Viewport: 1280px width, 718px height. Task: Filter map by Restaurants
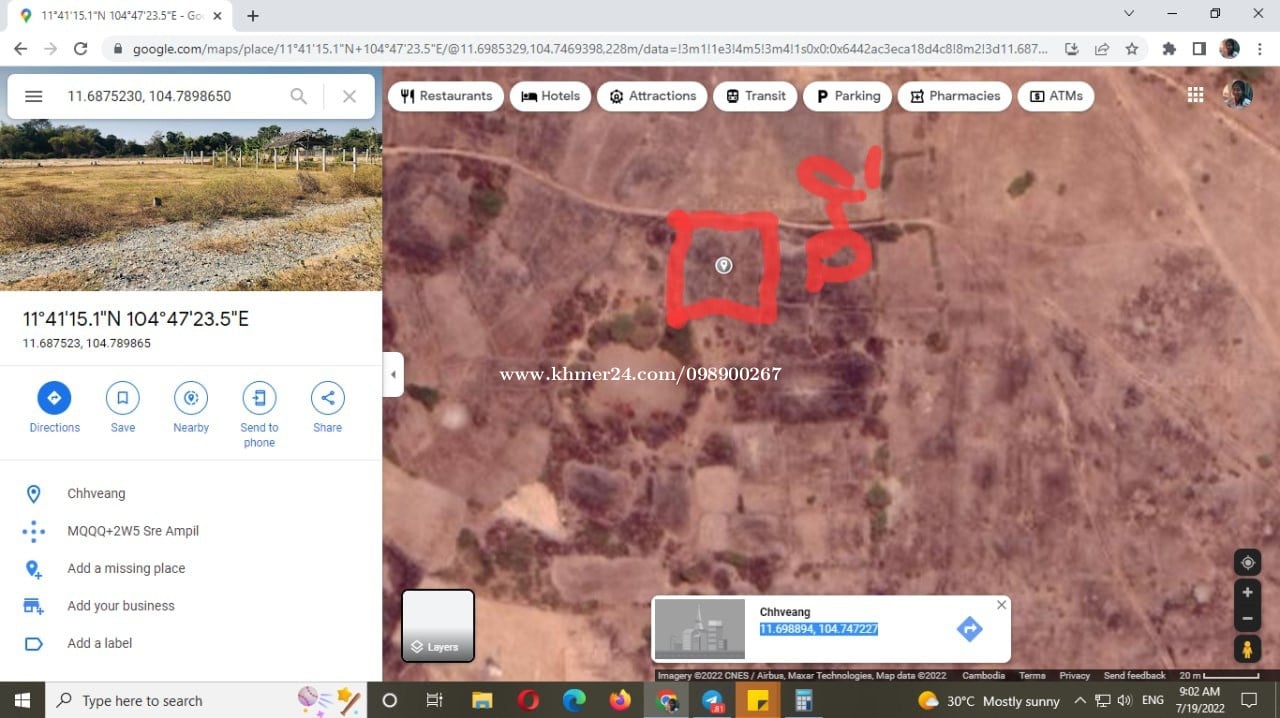[446, 96]
